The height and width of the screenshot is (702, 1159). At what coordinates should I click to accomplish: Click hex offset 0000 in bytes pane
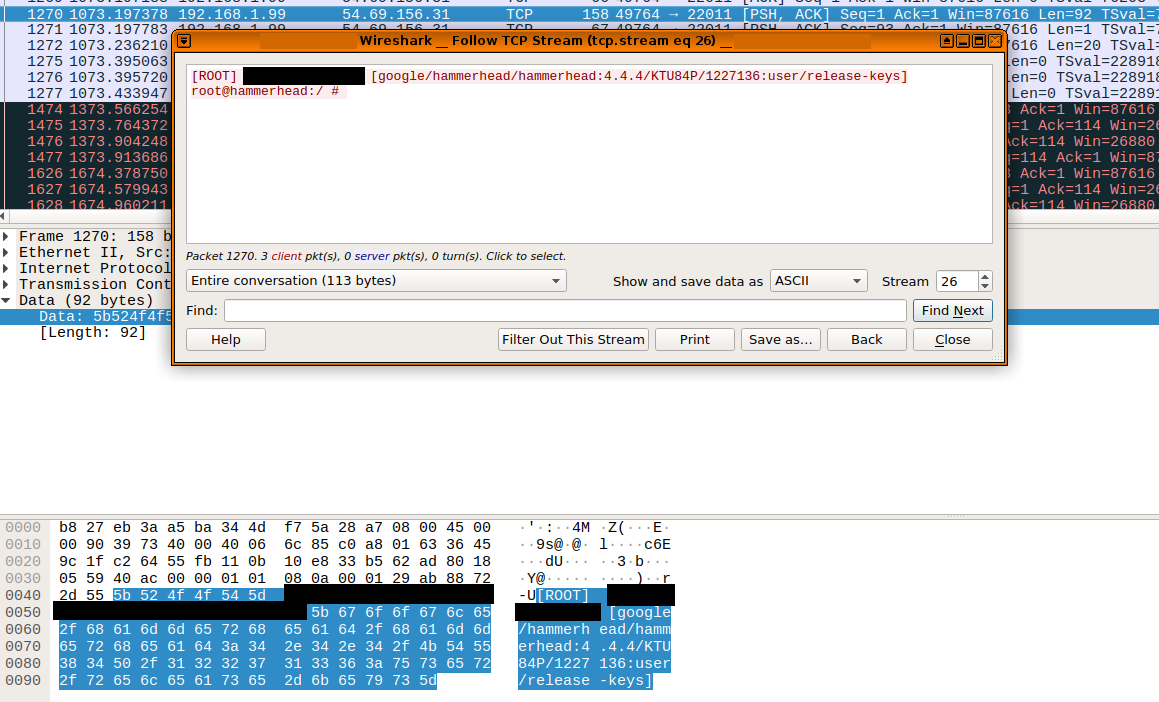[x=23, y=528]
